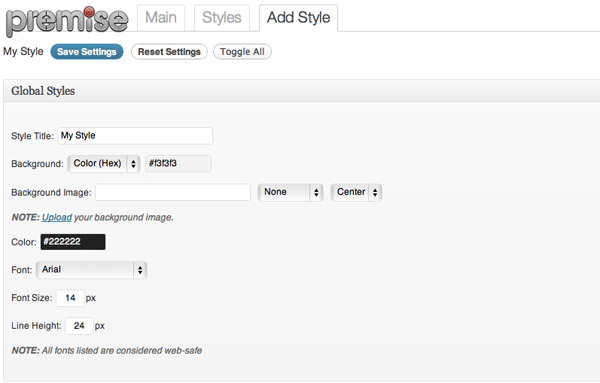The image size is (600, 383).
Task: Open the Main tab
Action: click(x=161, y=18)
